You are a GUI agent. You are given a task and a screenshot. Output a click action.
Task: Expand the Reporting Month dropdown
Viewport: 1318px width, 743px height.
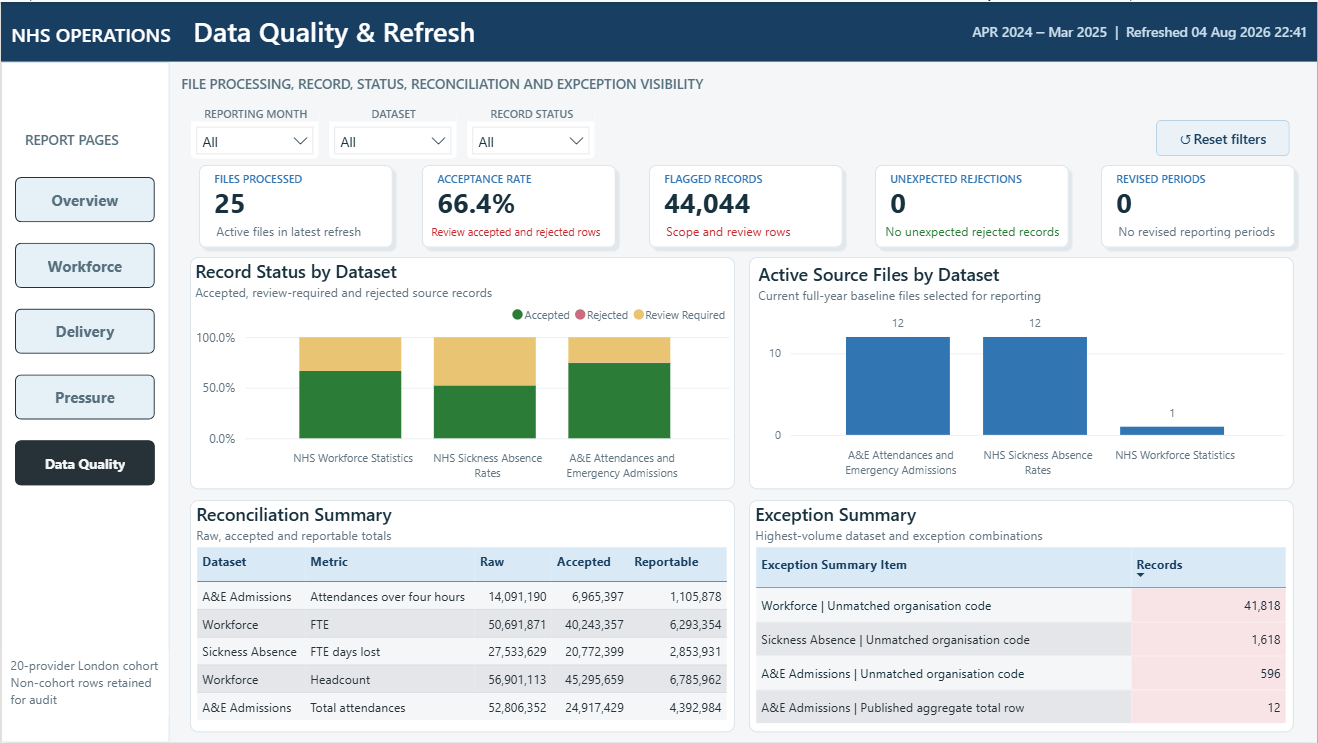click(x=255, y=141)
